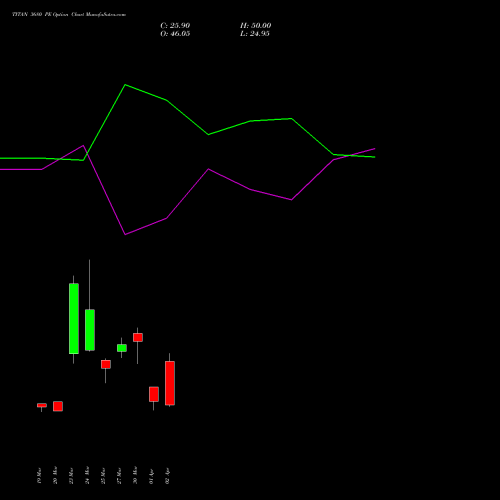Click the small red candlestick for 25 Mar

point(106,364)
